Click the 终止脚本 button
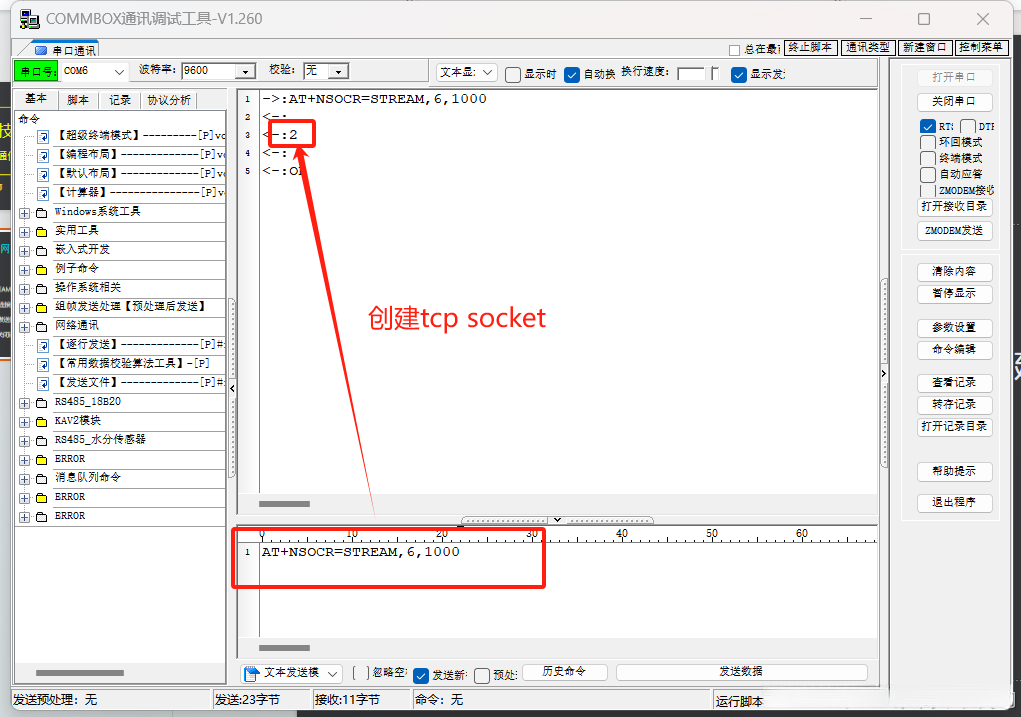1021x717 pixels. 810,48
